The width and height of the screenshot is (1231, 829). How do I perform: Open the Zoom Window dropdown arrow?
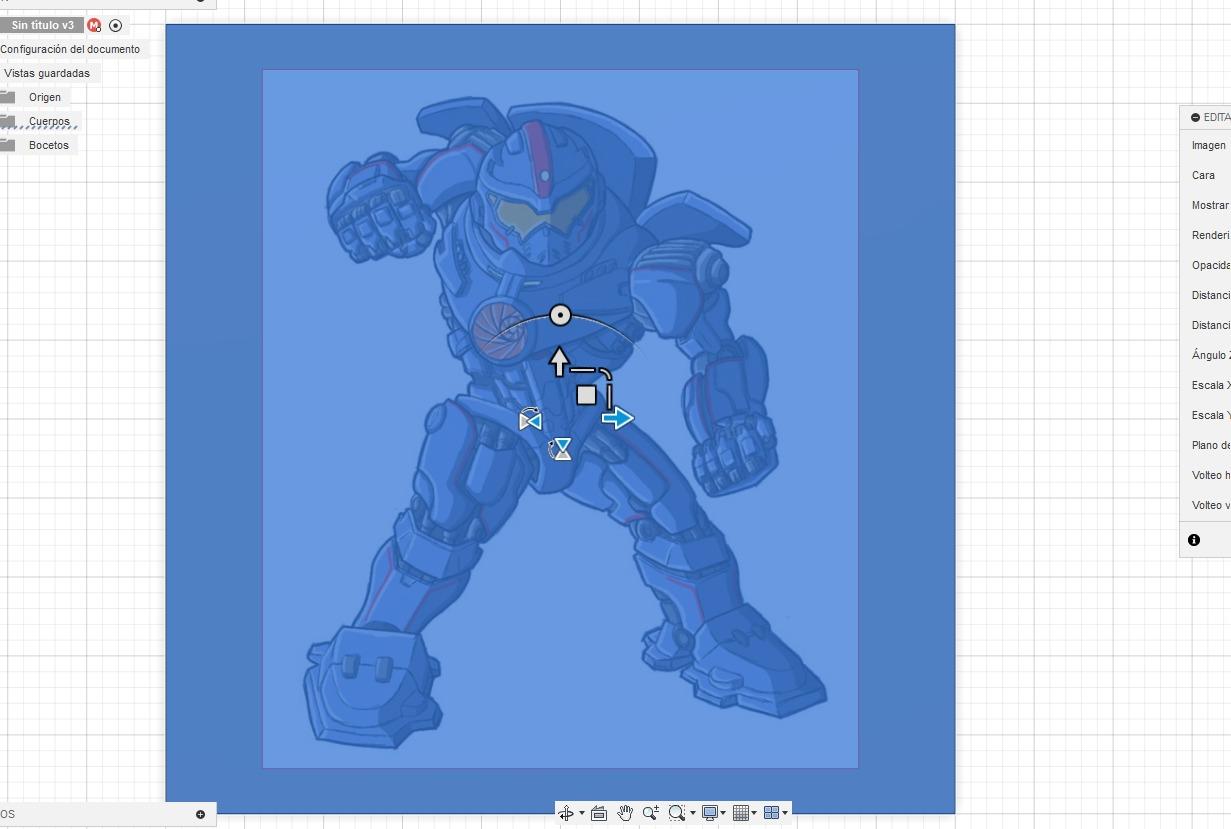[x=693, y=813]
